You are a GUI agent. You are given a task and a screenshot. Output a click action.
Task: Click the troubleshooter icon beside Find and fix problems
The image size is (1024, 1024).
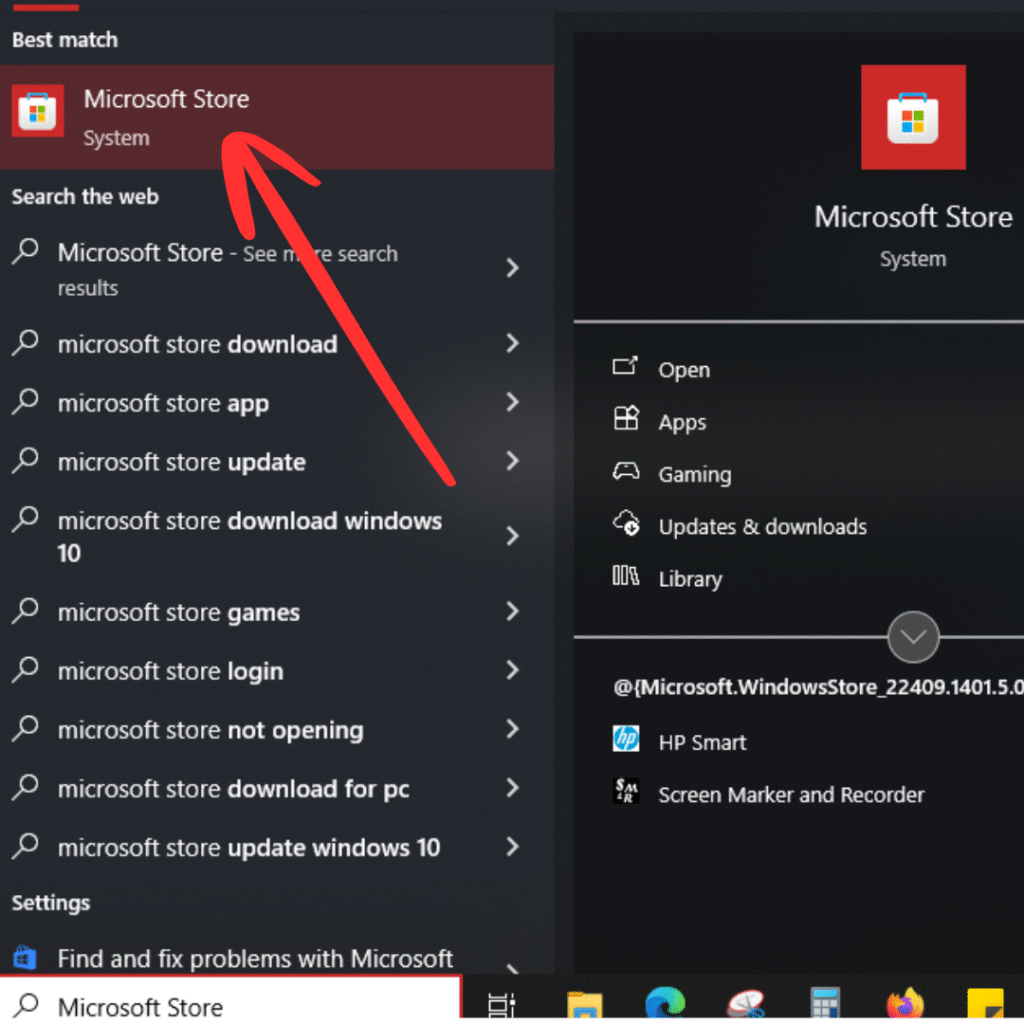(25, 959)
